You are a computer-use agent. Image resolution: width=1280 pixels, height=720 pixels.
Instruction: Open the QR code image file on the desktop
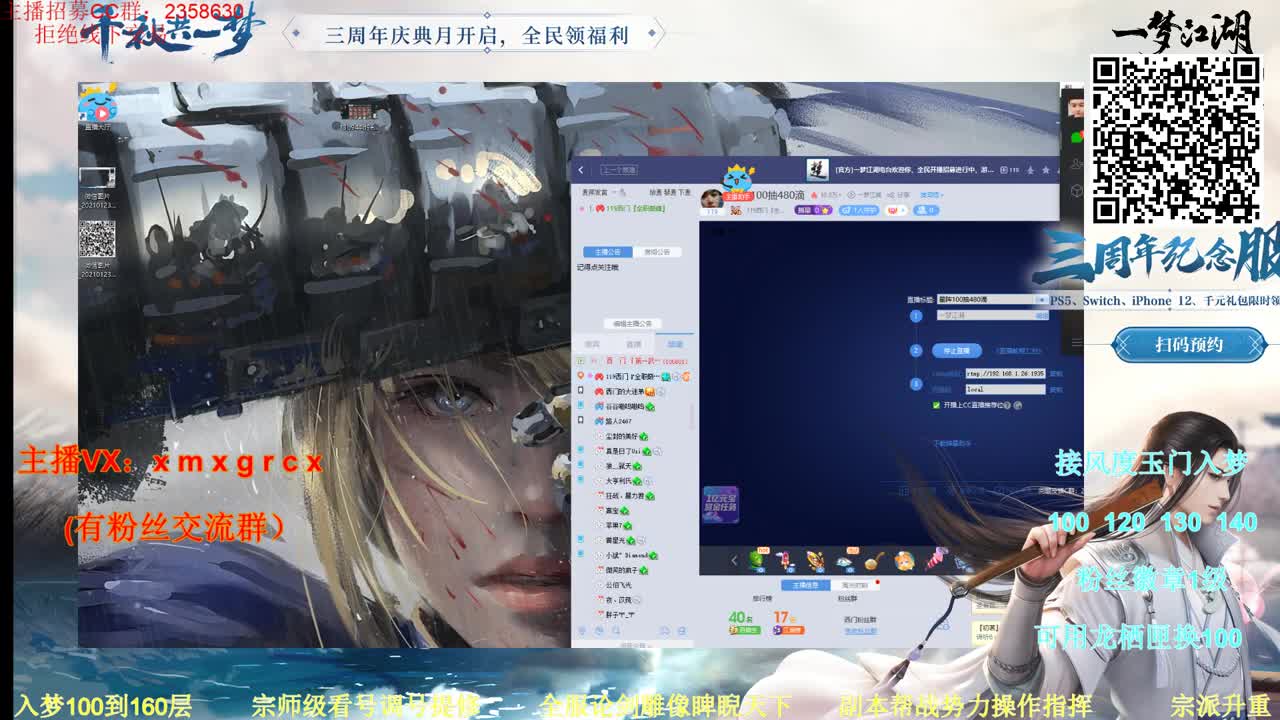(x=97, y=249)
